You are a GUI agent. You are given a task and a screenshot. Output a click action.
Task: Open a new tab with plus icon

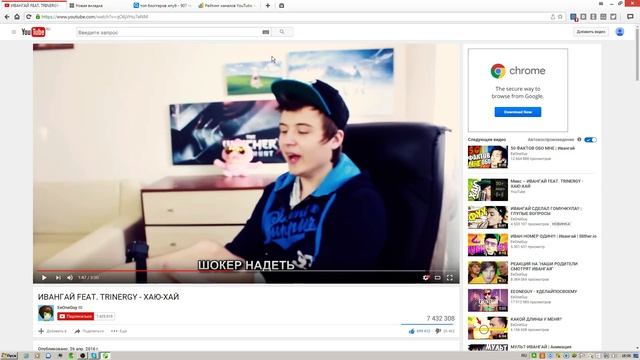[268, 6]
